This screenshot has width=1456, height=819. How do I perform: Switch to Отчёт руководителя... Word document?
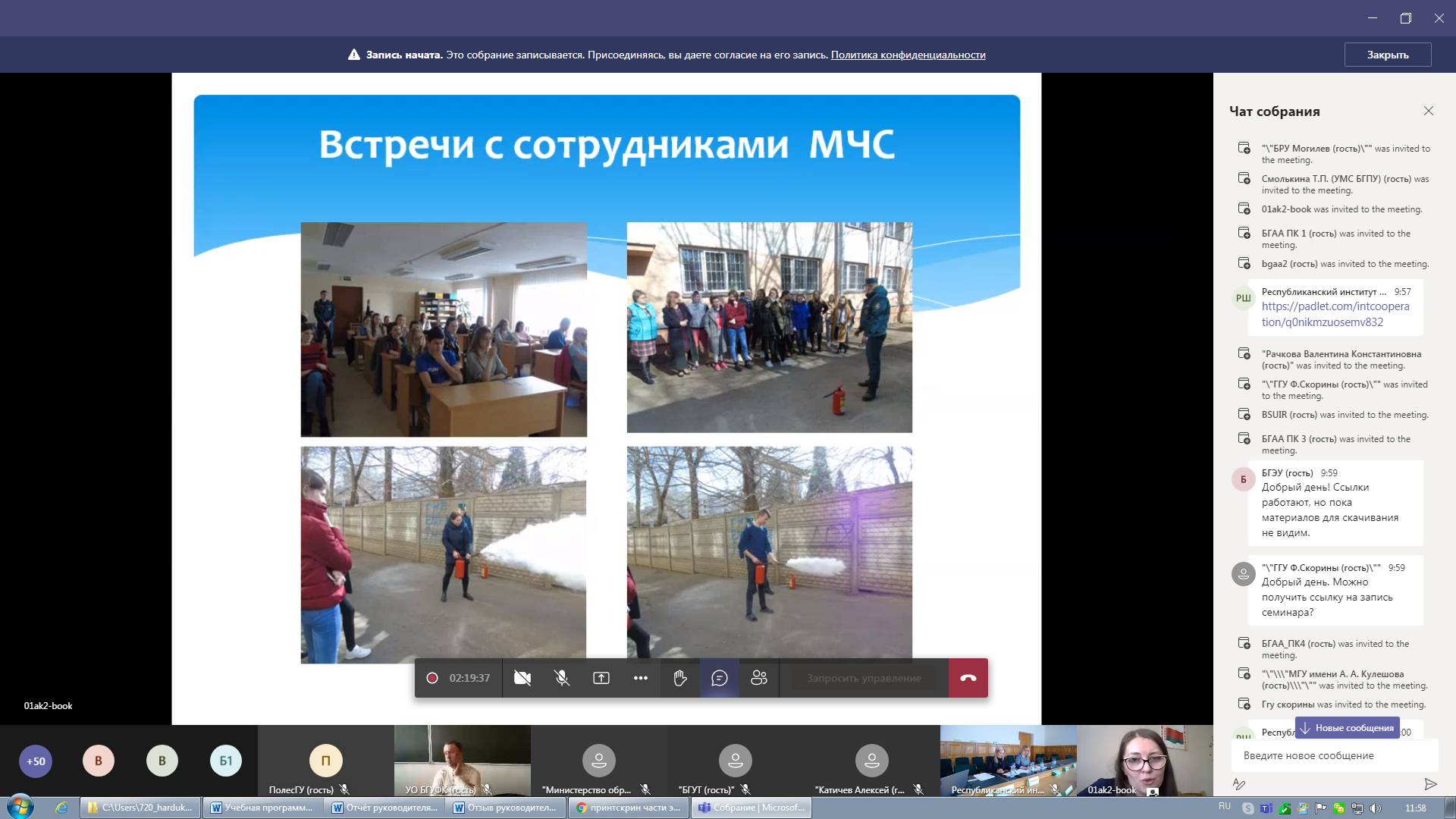tap(385, 808)
